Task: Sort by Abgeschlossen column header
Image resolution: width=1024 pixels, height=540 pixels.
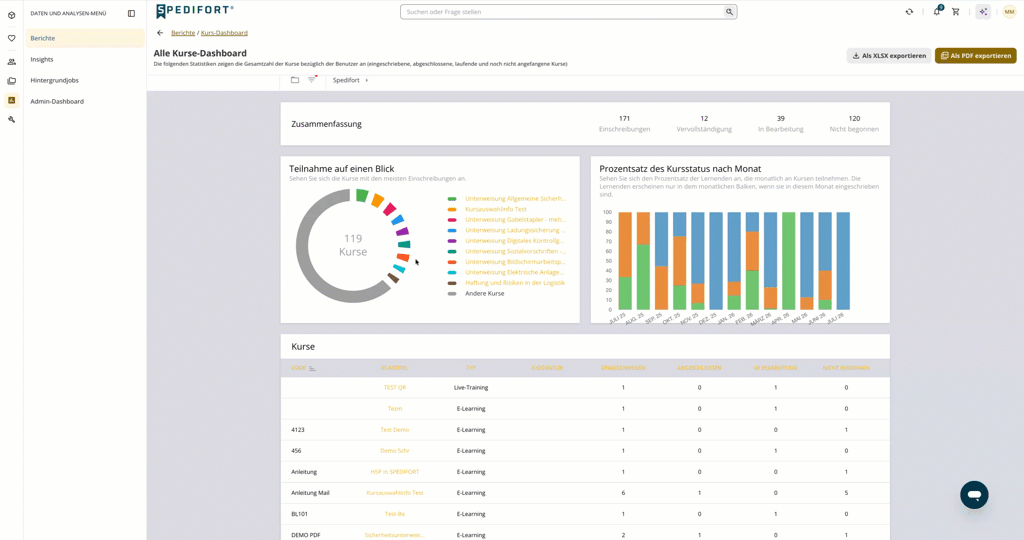Action: point(699,368)
